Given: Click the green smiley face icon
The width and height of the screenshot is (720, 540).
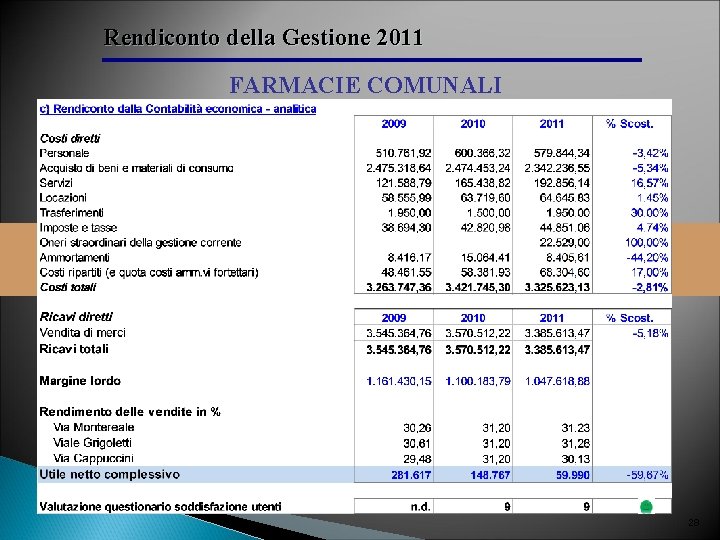Looking at the screenshot, I should click(x=646, y=506).
